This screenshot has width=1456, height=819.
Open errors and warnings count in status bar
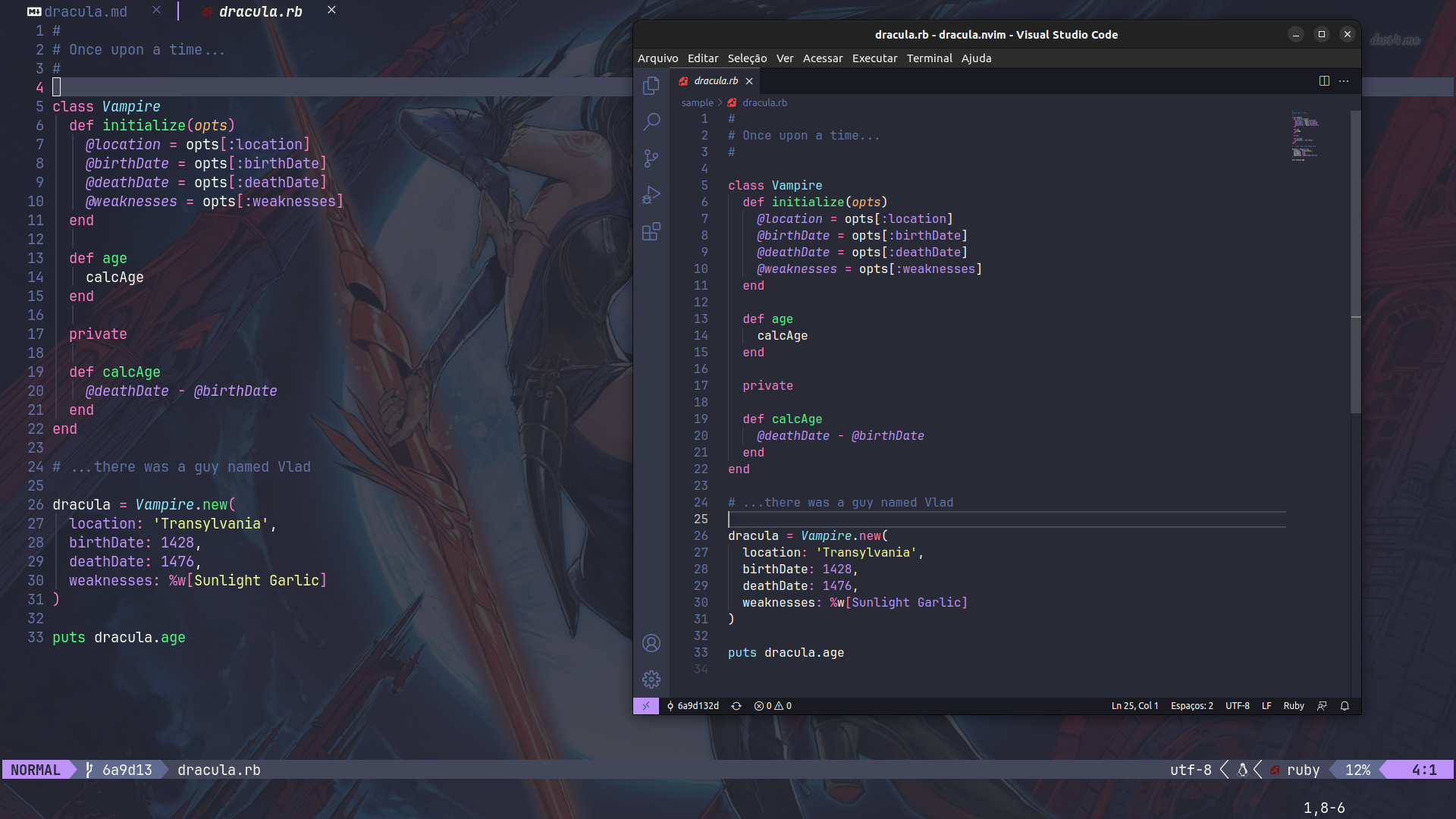point(773,706)
